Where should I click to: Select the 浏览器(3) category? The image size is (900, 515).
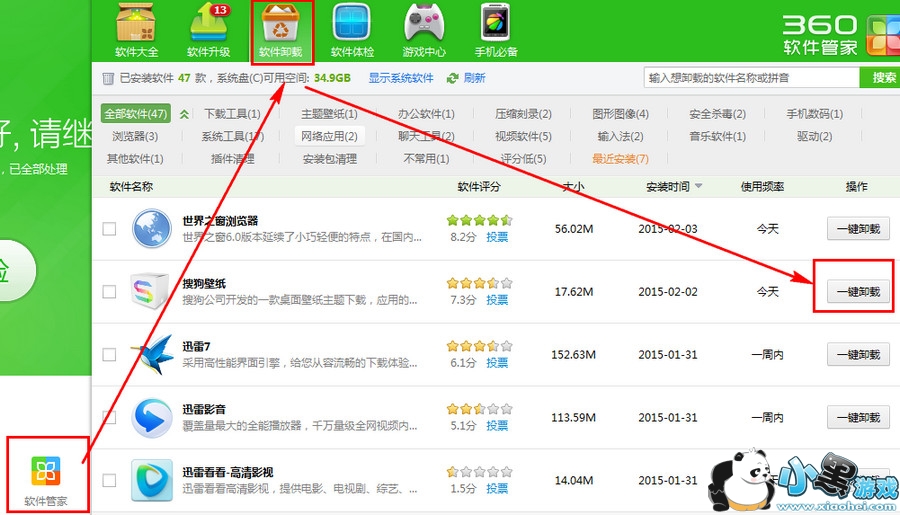135,136
